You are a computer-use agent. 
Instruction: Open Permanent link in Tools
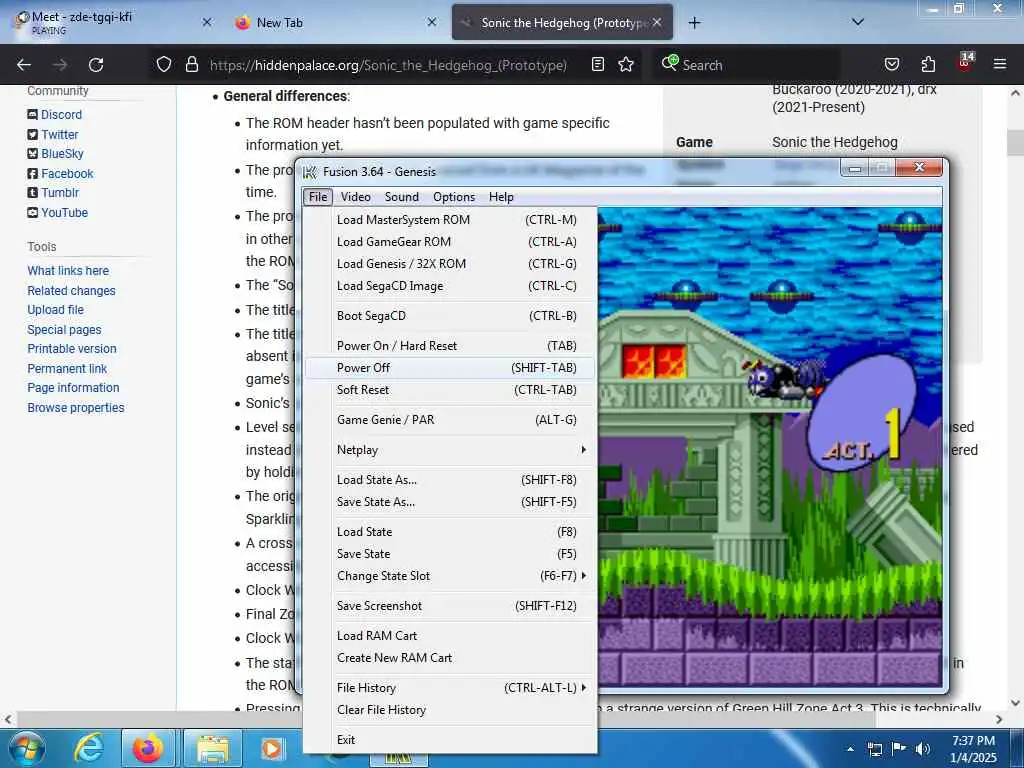click(x=67, y=368)
